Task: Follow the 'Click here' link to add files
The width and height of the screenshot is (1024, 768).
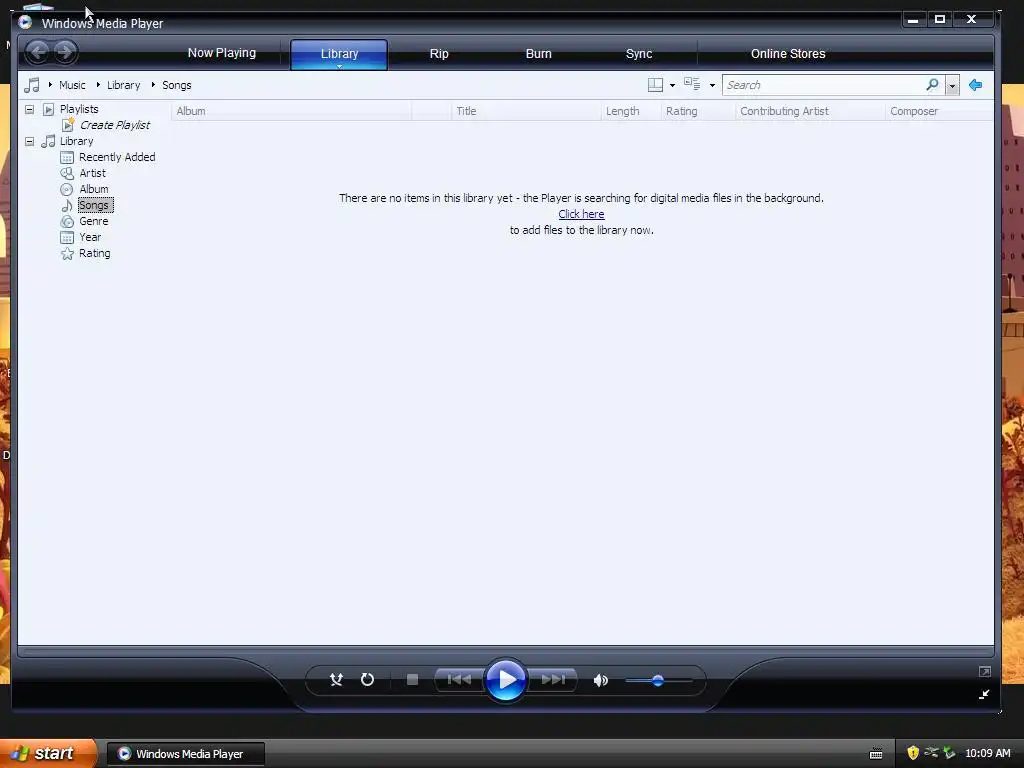Action: coord(581,214)
